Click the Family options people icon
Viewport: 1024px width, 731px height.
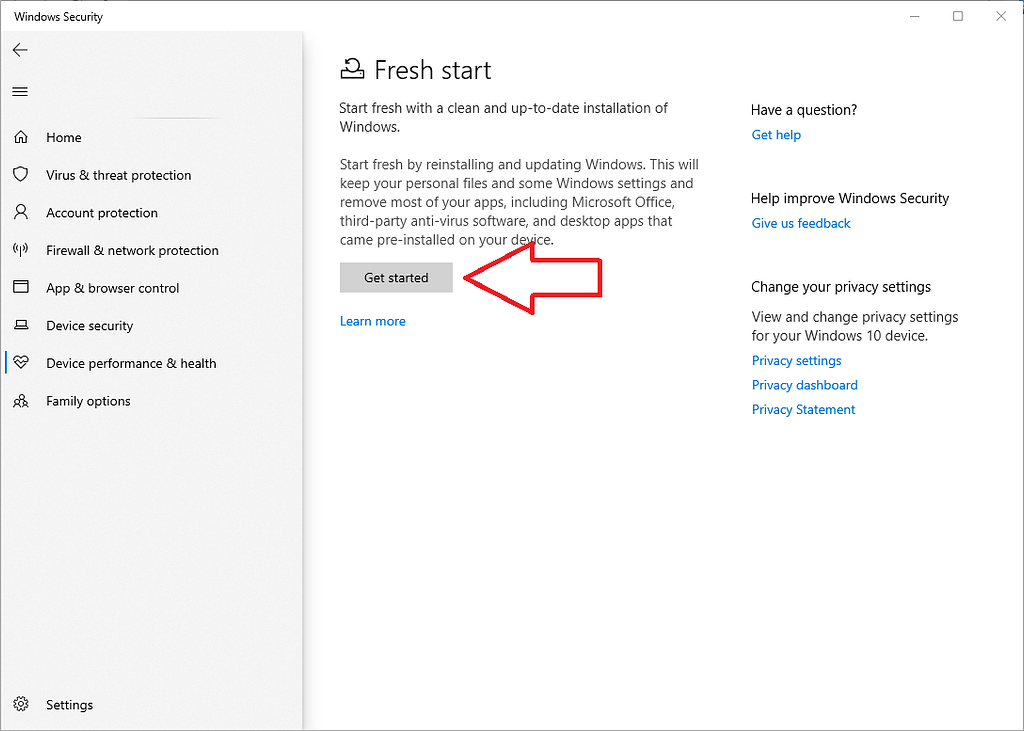pos(21,400)
